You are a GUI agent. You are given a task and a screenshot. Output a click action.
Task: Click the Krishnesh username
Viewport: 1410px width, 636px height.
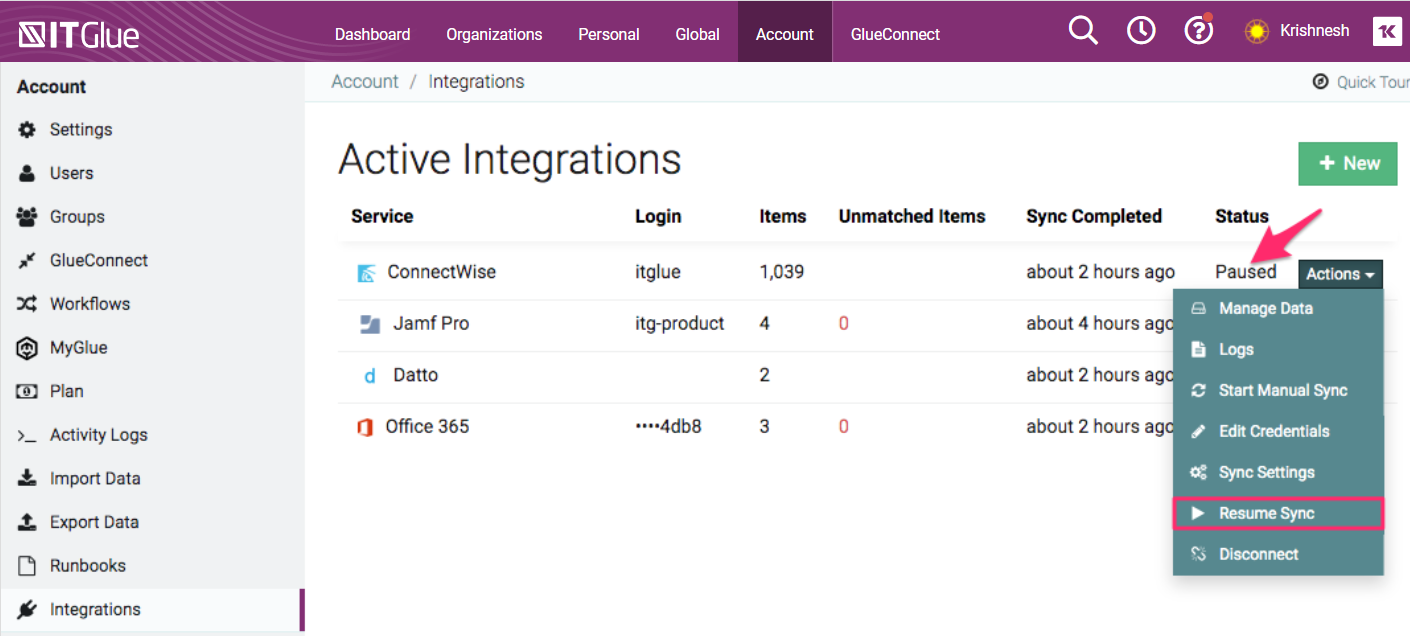point(1314,31)
